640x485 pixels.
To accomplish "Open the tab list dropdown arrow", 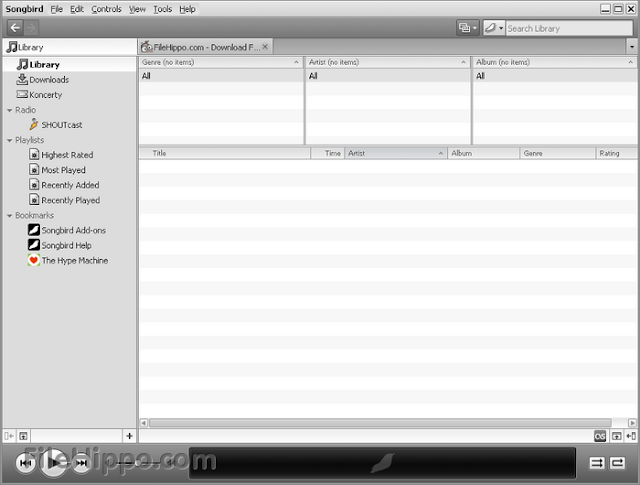I will [x=632, y=47].
